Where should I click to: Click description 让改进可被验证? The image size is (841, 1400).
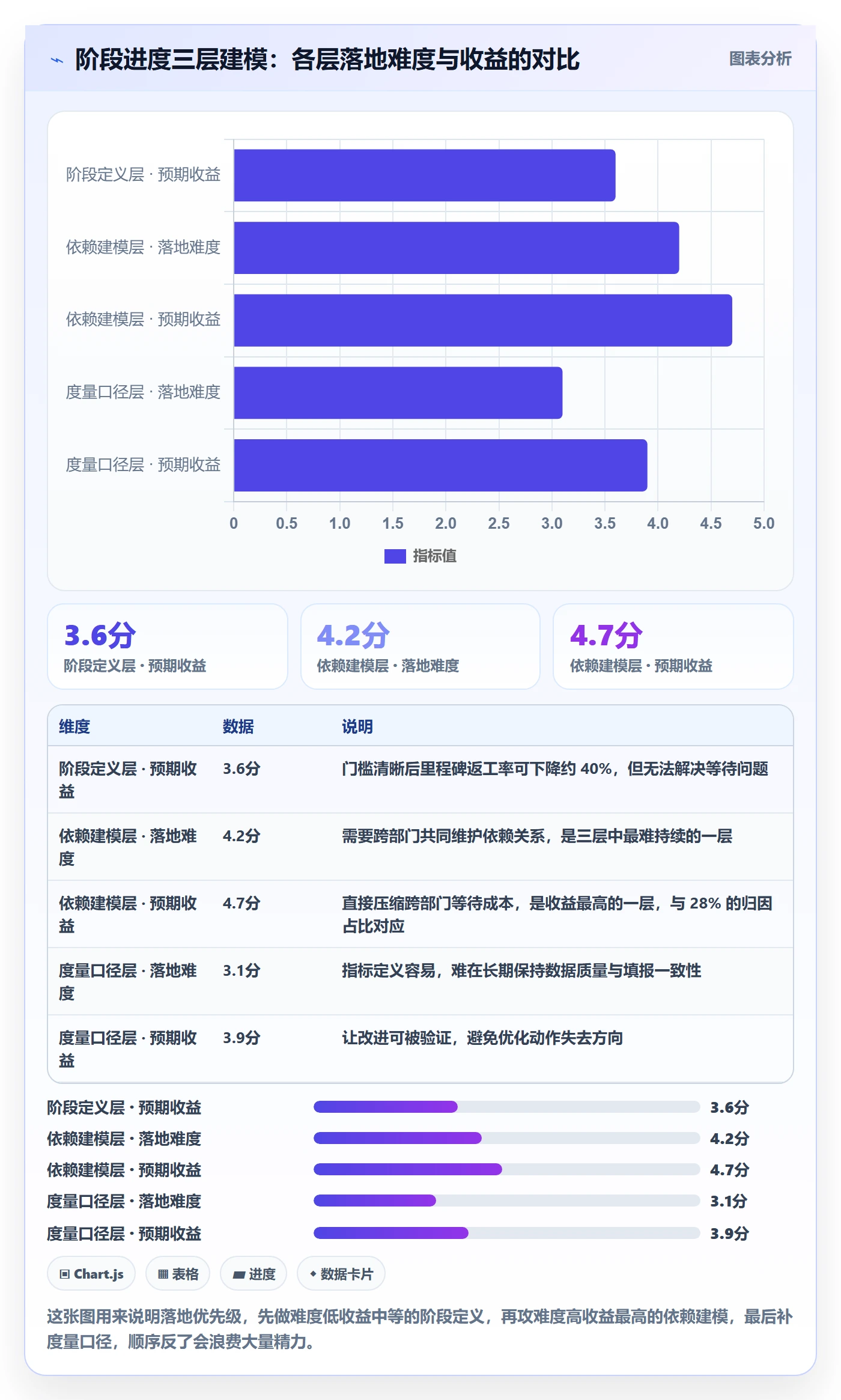coord(482,1038)
